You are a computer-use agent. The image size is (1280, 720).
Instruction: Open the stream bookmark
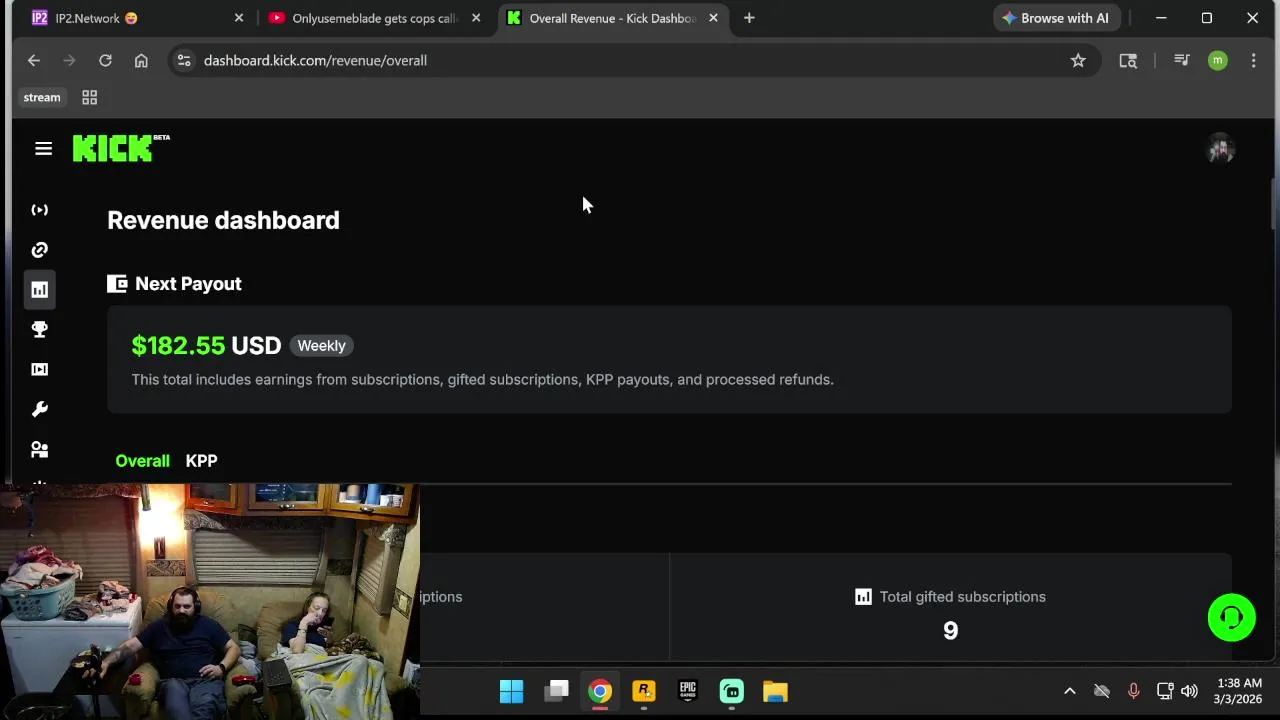pos(42,97)
